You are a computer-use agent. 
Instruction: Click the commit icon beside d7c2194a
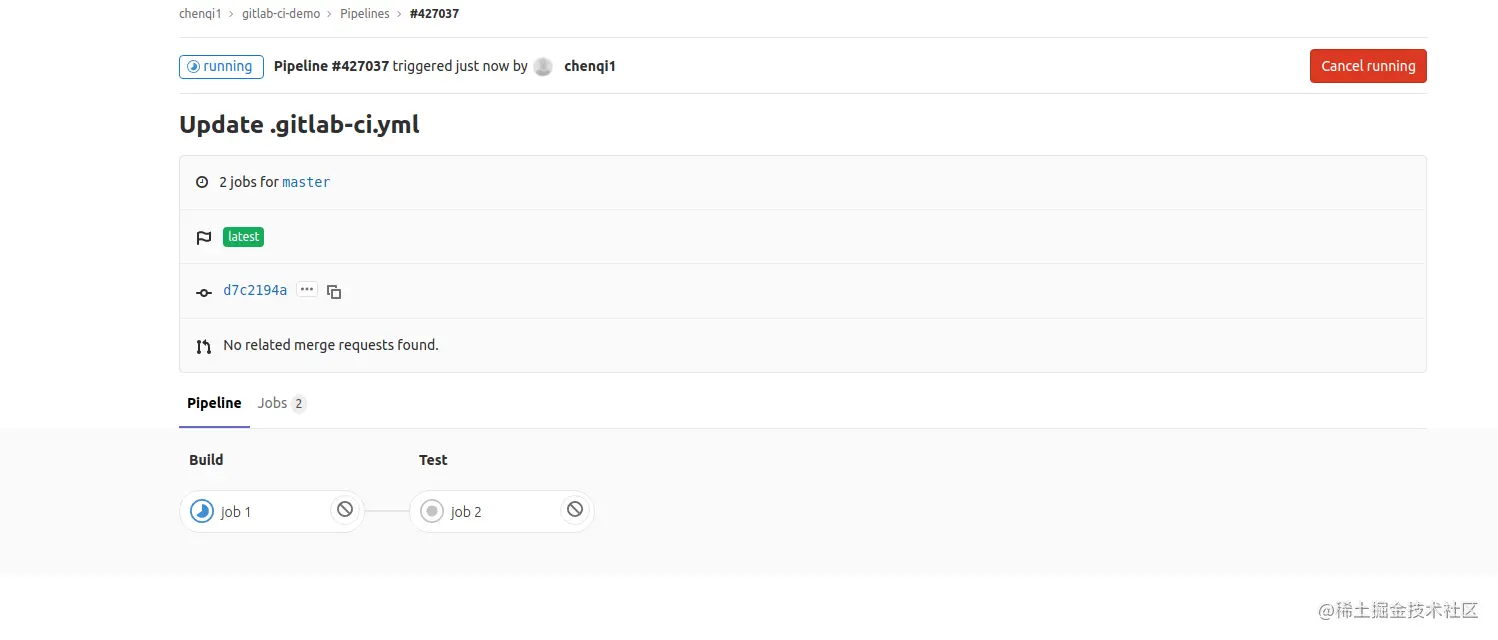[x=203, y=291]
